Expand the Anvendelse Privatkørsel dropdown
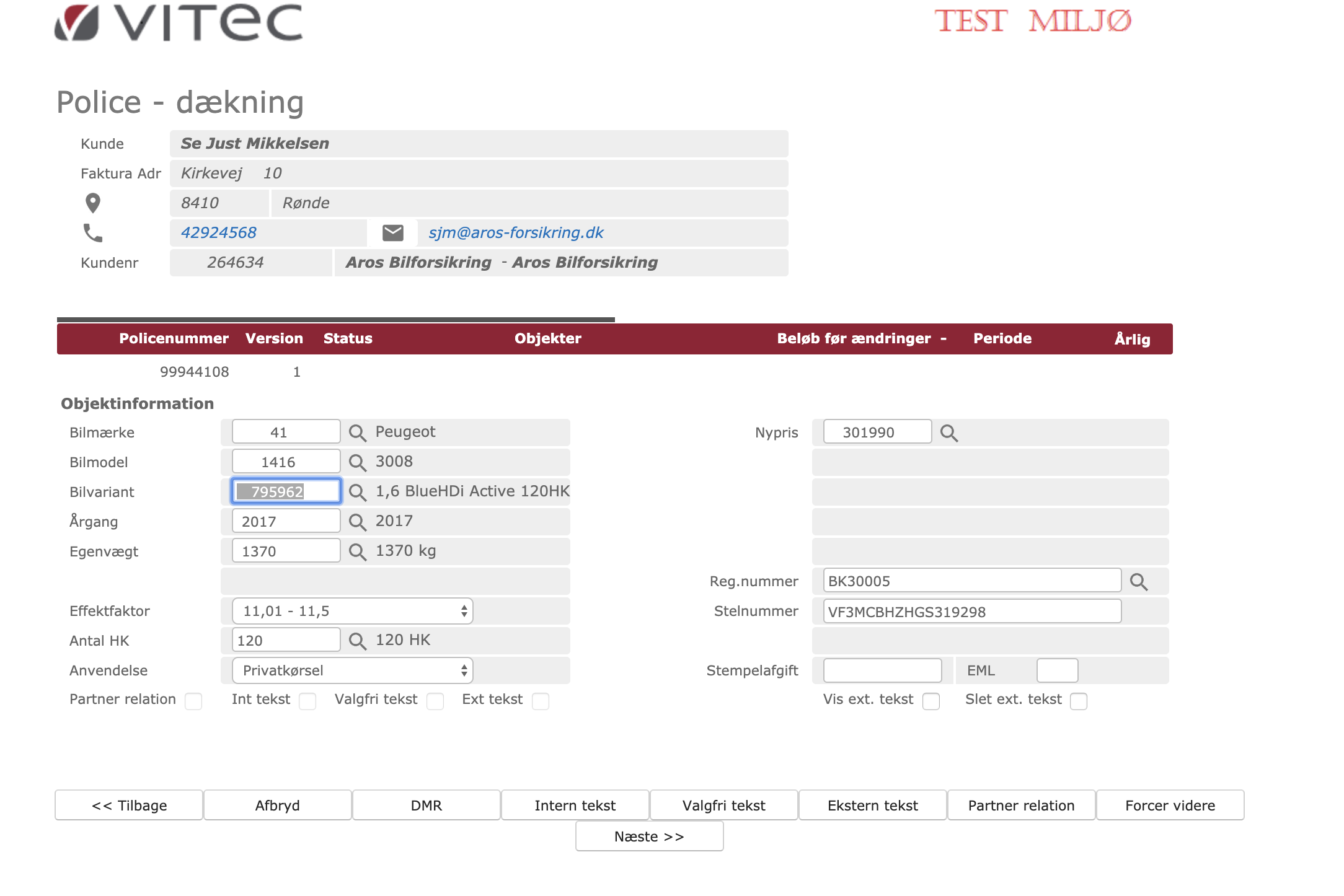The image size is (1344, 896). tap(352, 670)
